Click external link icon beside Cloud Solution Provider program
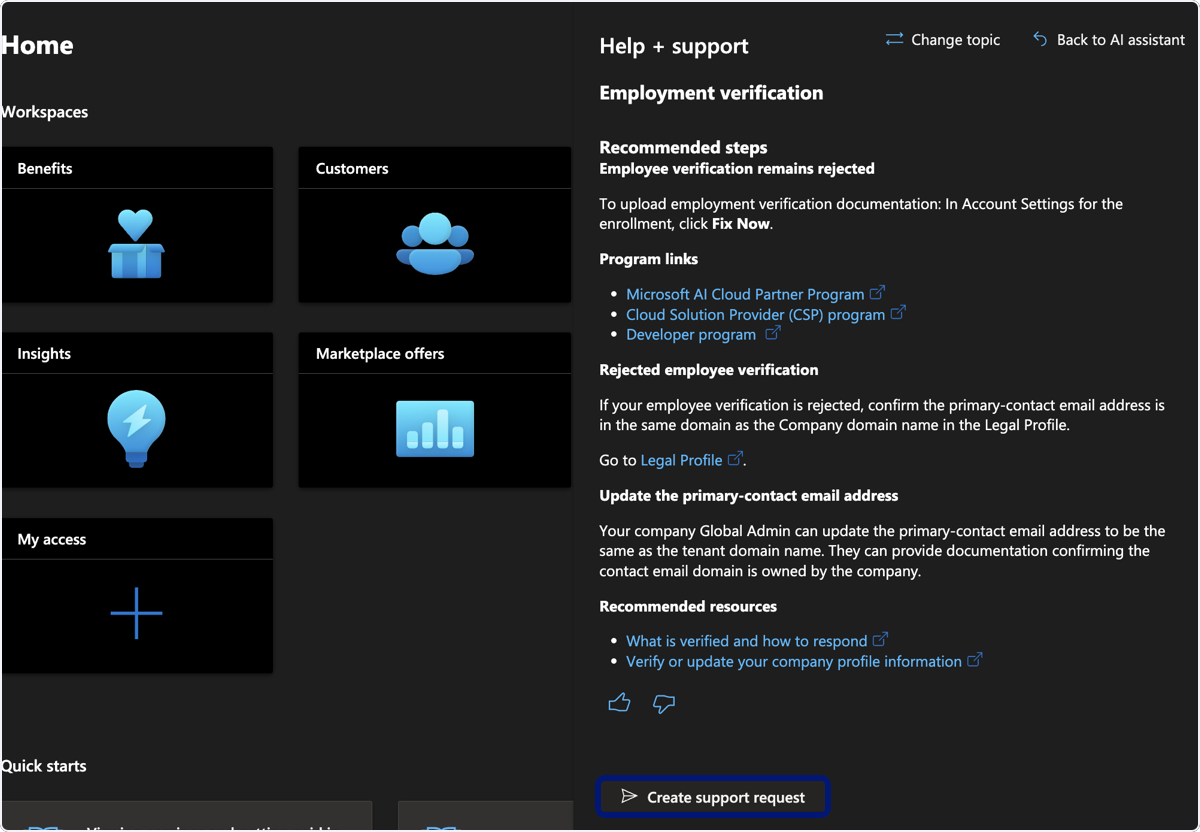Image resolution: width=1200 pixels, height=832 pixels. [x=898, y=313]
